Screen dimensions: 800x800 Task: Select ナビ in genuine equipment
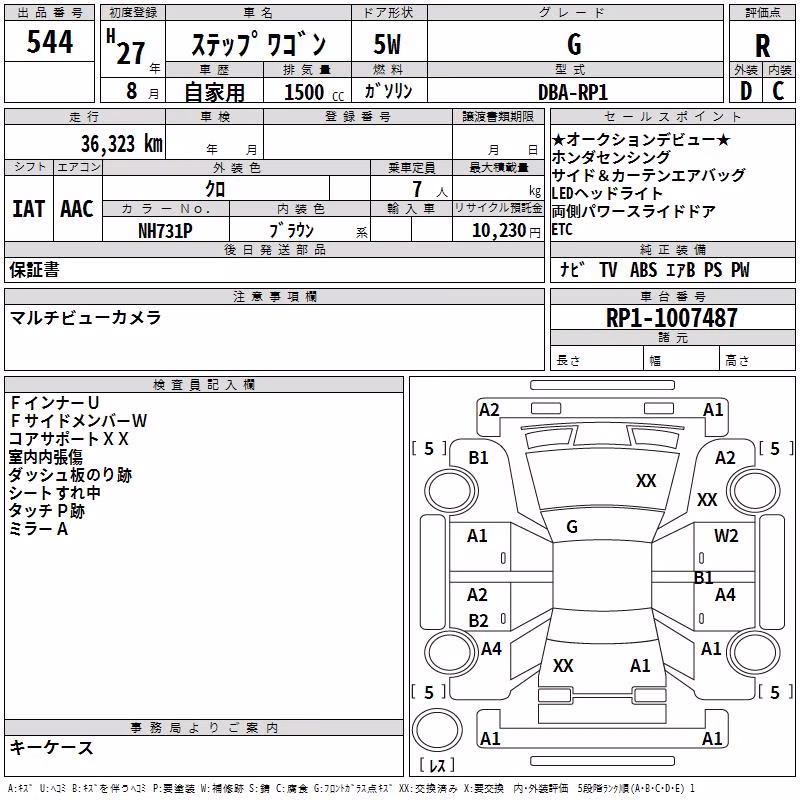[571, 270]
